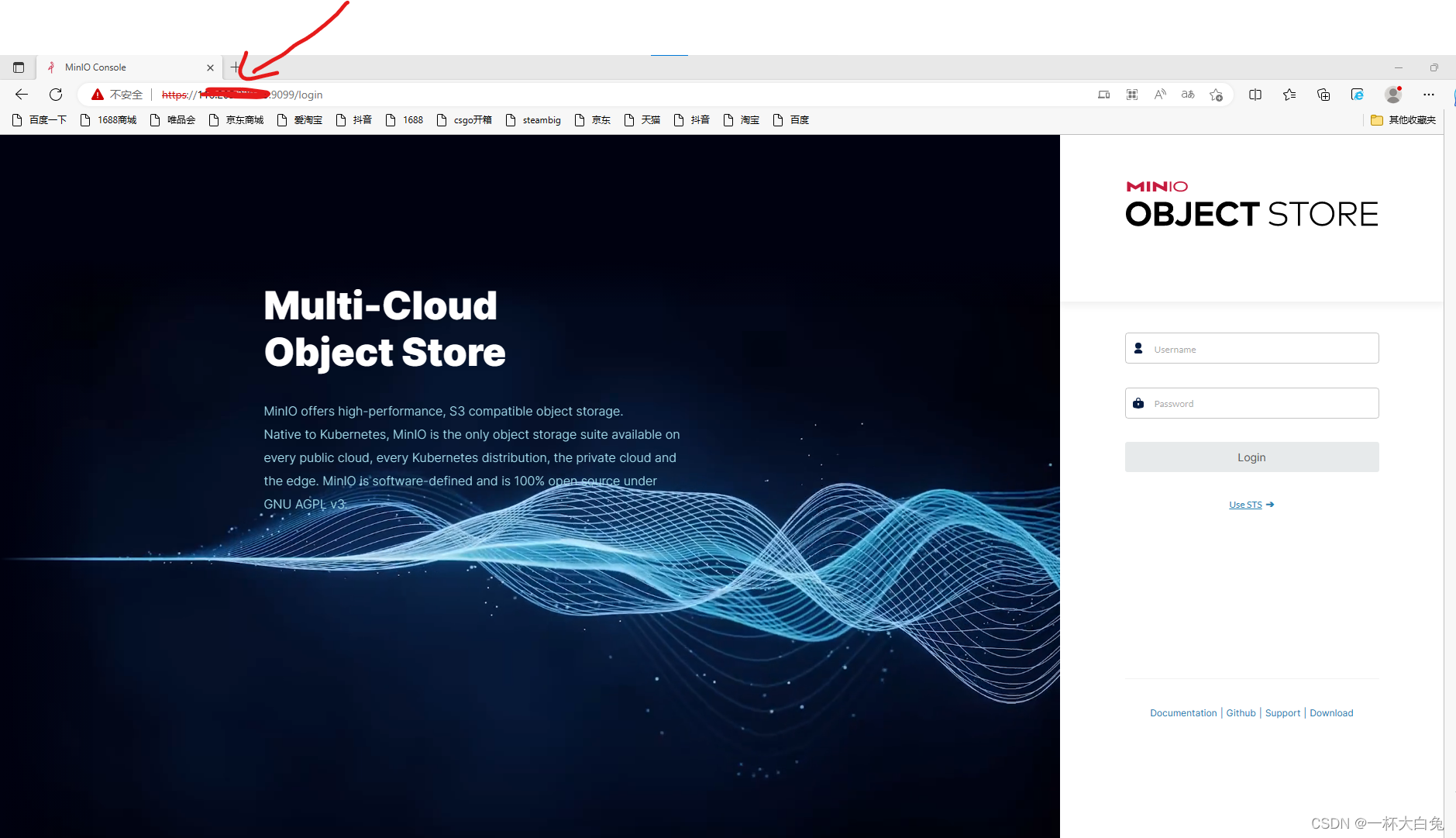Refresh the current page
The height and width of the screenshot is (838, 1456).
coord(56,95)
